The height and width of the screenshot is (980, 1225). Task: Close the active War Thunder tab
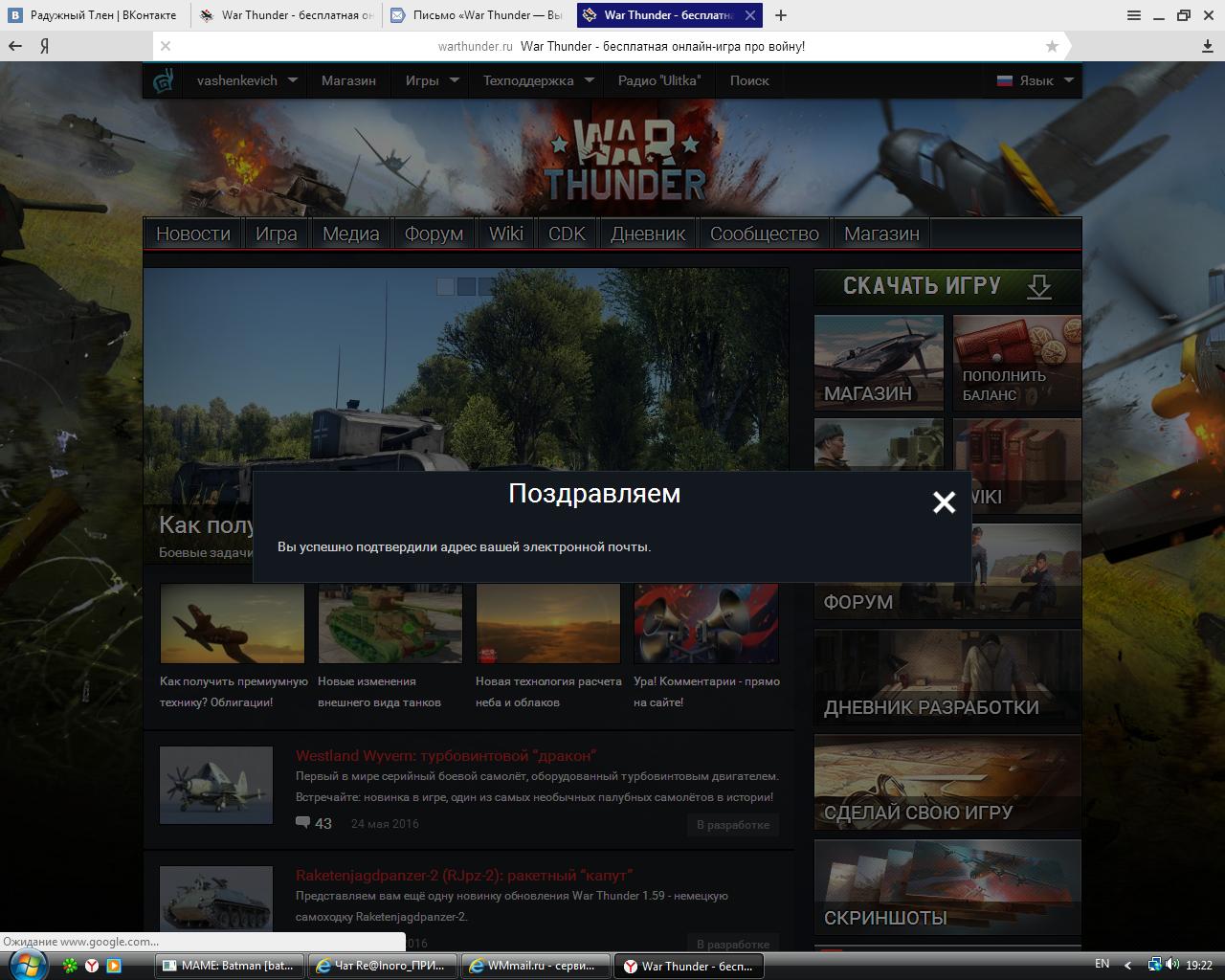750,15
